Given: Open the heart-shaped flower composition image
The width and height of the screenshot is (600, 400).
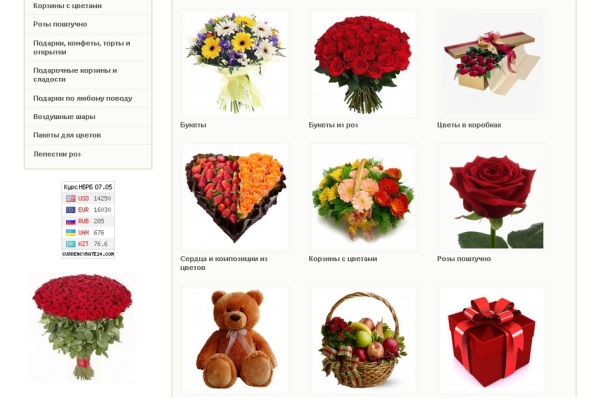Looking at the screenshot, I should [x=235, y=198].
